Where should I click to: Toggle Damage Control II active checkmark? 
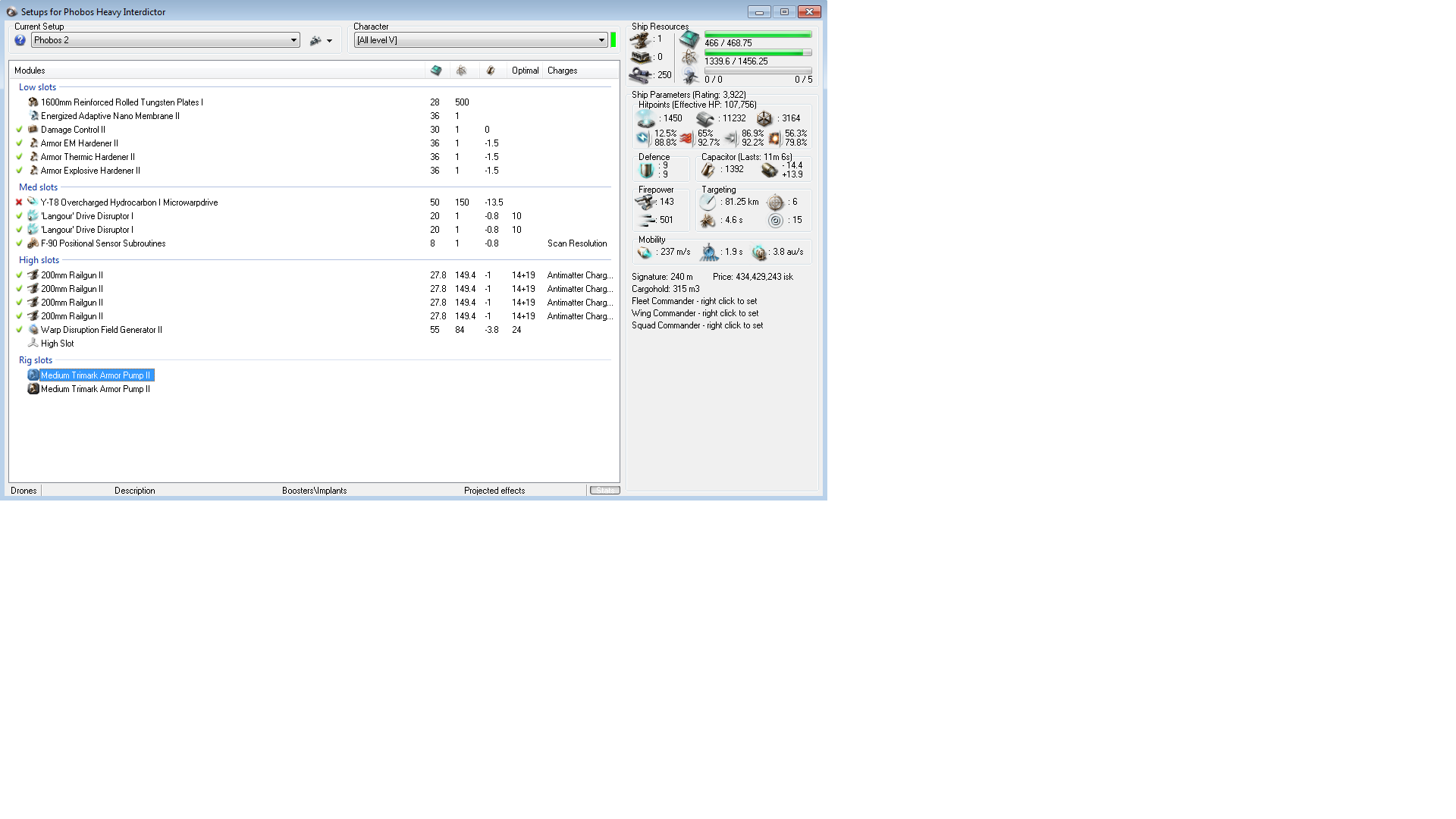click(x=20, y=130)
